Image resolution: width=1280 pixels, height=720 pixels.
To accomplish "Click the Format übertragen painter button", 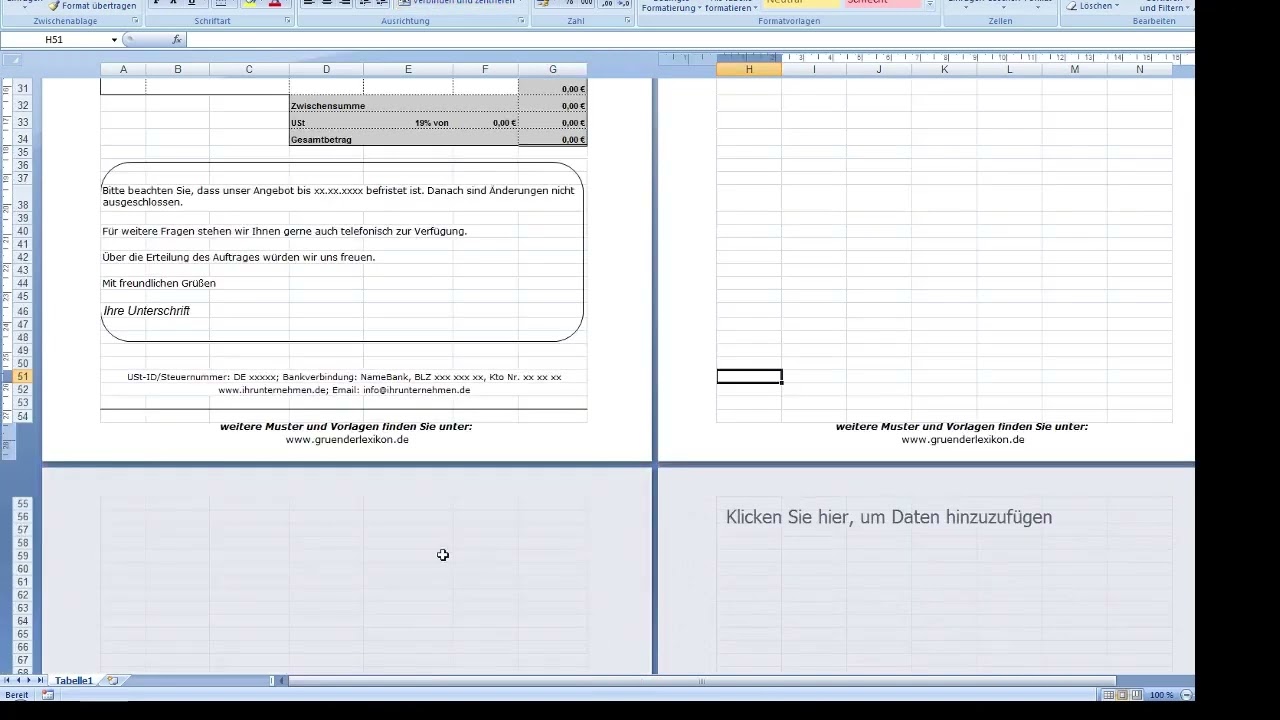I will coord(93,5).
